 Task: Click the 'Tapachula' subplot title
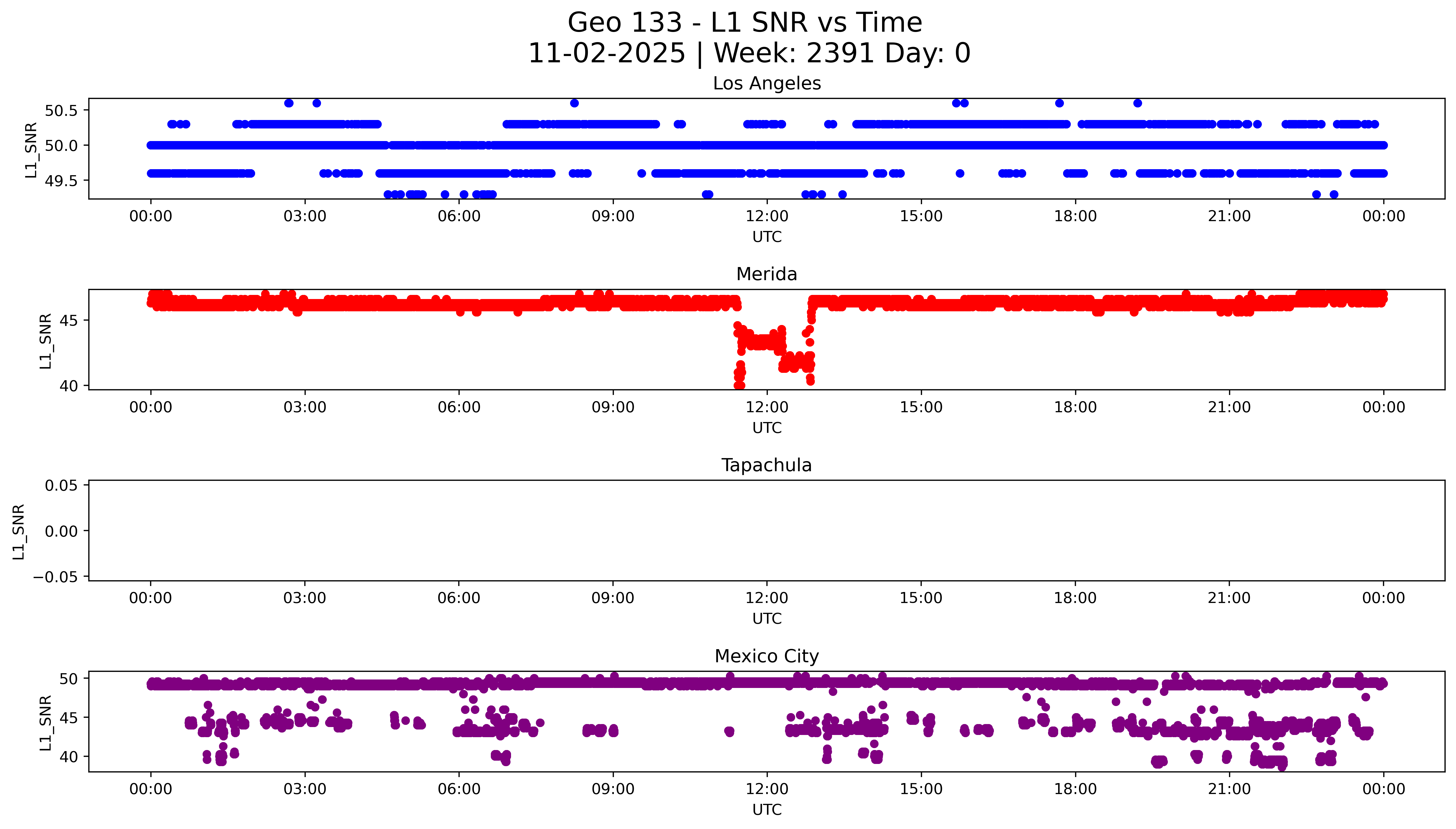point(766,465)
